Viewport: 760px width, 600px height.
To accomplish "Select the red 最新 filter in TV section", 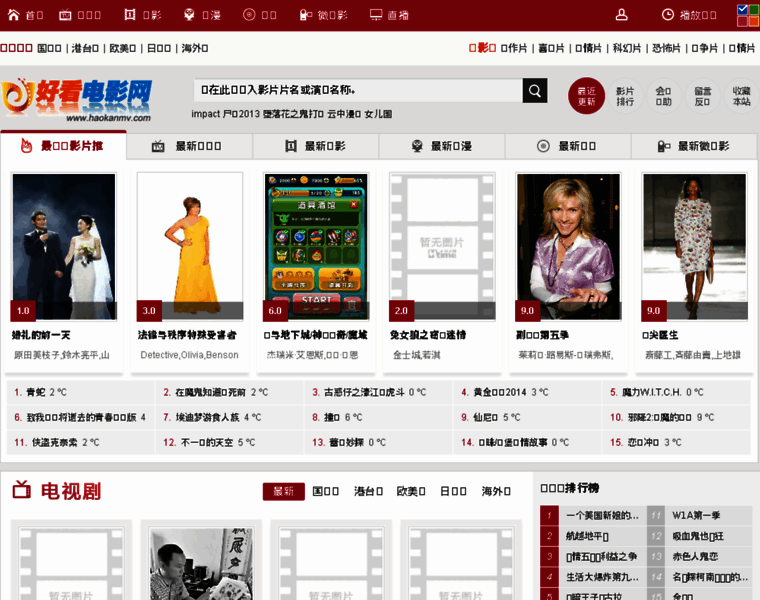I will pos(284,491).
